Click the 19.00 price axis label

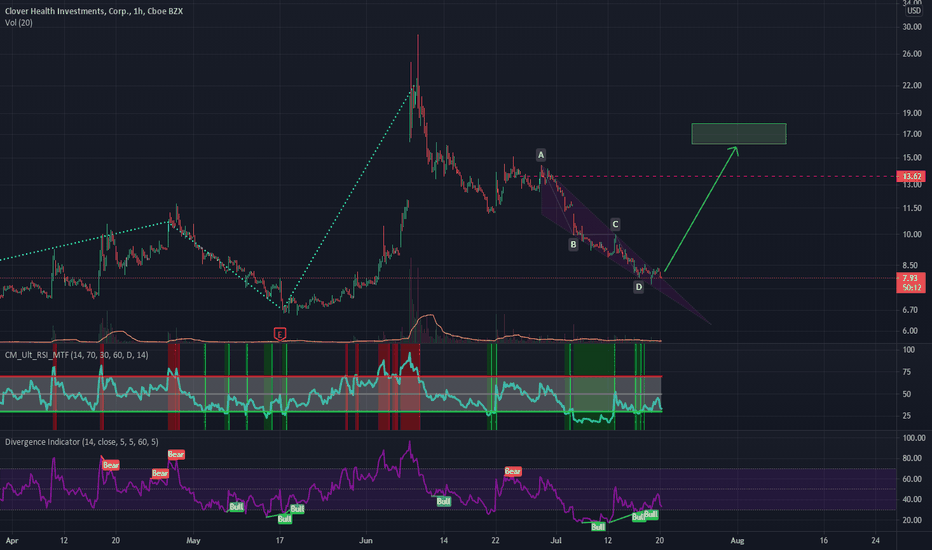click(x=912, y=113)
